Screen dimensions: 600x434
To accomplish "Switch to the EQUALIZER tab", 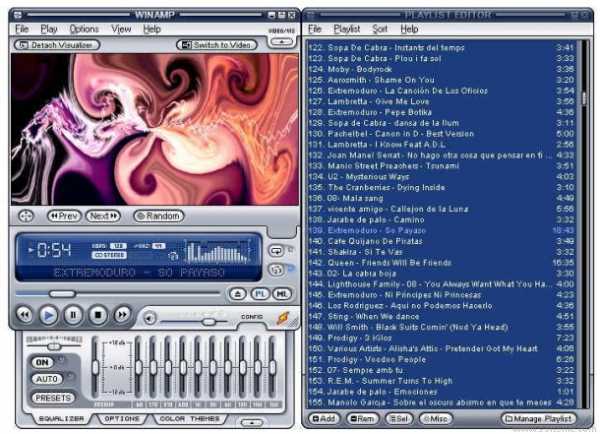I will 61,419.
